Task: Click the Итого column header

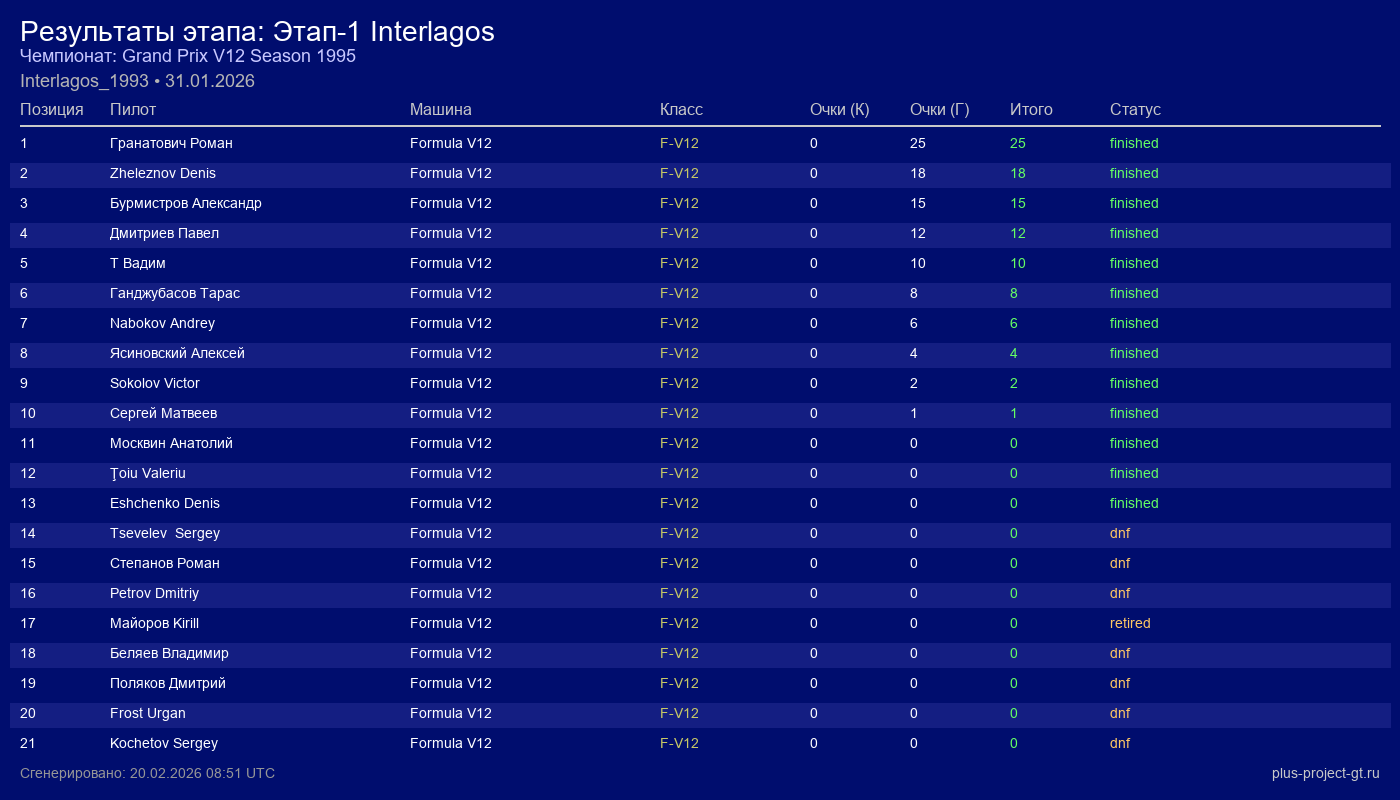Action: [1031, 109]
